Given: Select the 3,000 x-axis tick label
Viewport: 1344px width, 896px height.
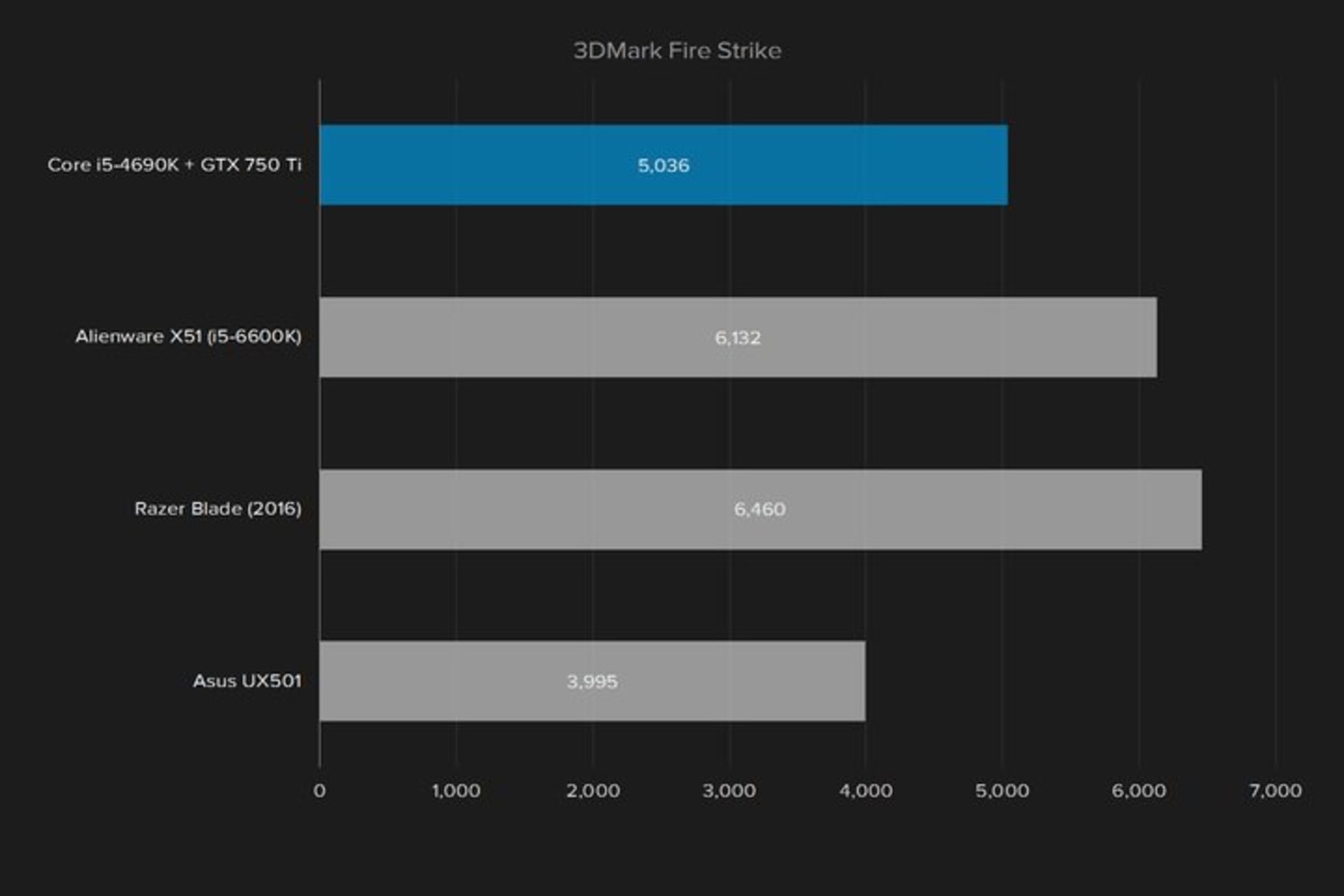Looking at the screenshot, I should [x=729, y=791].
